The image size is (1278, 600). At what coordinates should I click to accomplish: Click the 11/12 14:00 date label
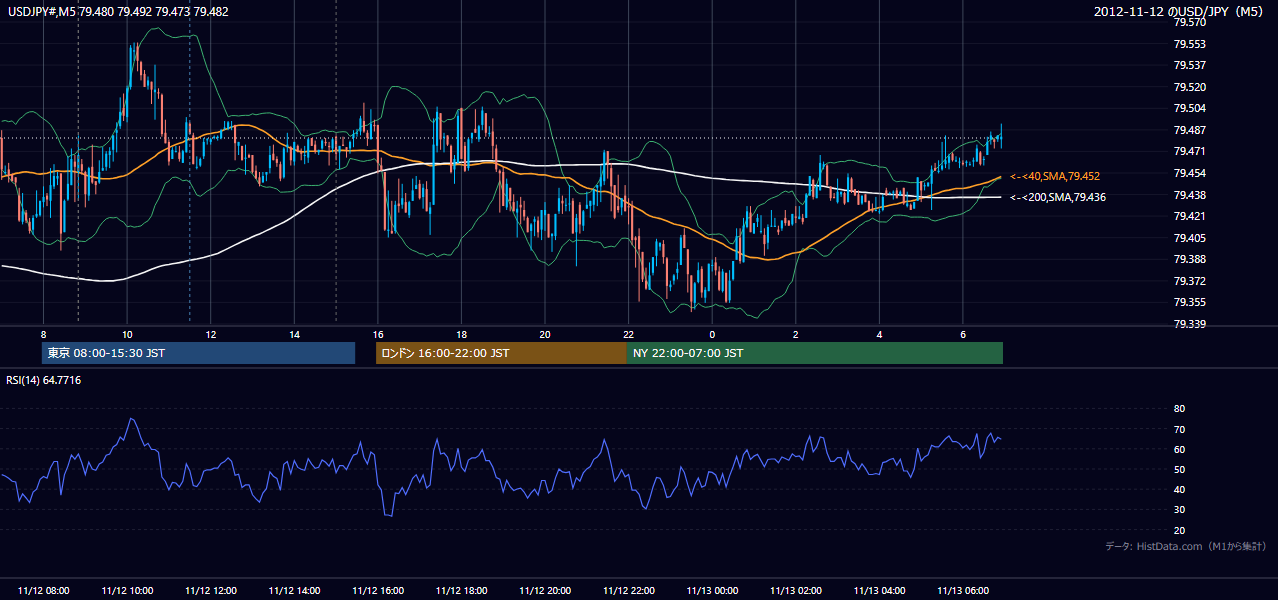point(294,591)
